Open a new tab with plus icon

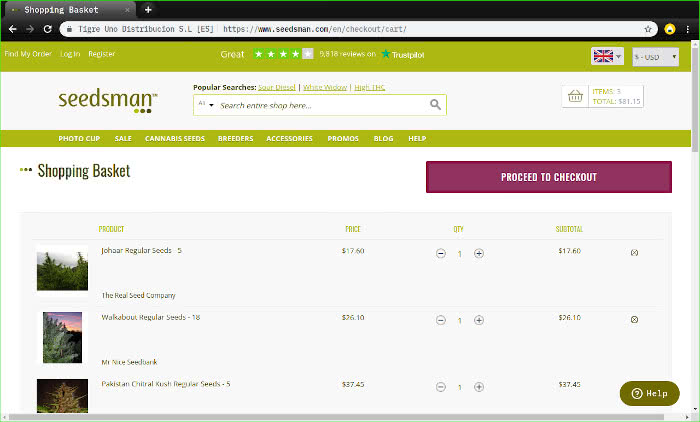pyautogui.click(x=148, y=9)
